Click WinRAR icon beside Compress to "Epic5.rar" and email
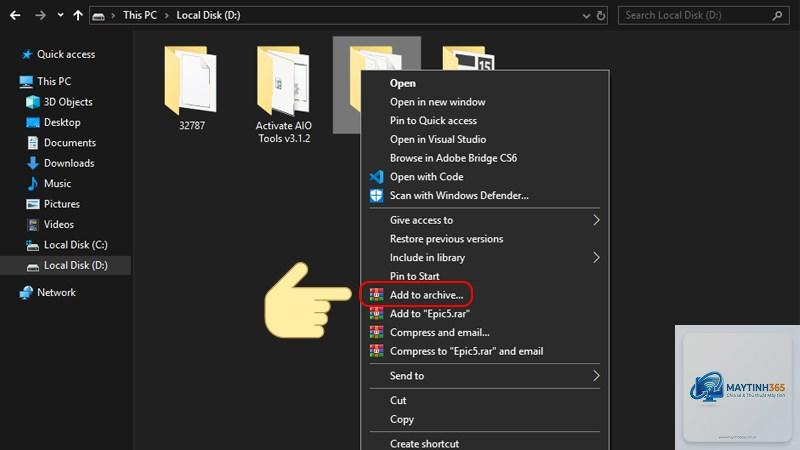Image resolution: width=800 pixels, height=450 pixels. point(377,351)
